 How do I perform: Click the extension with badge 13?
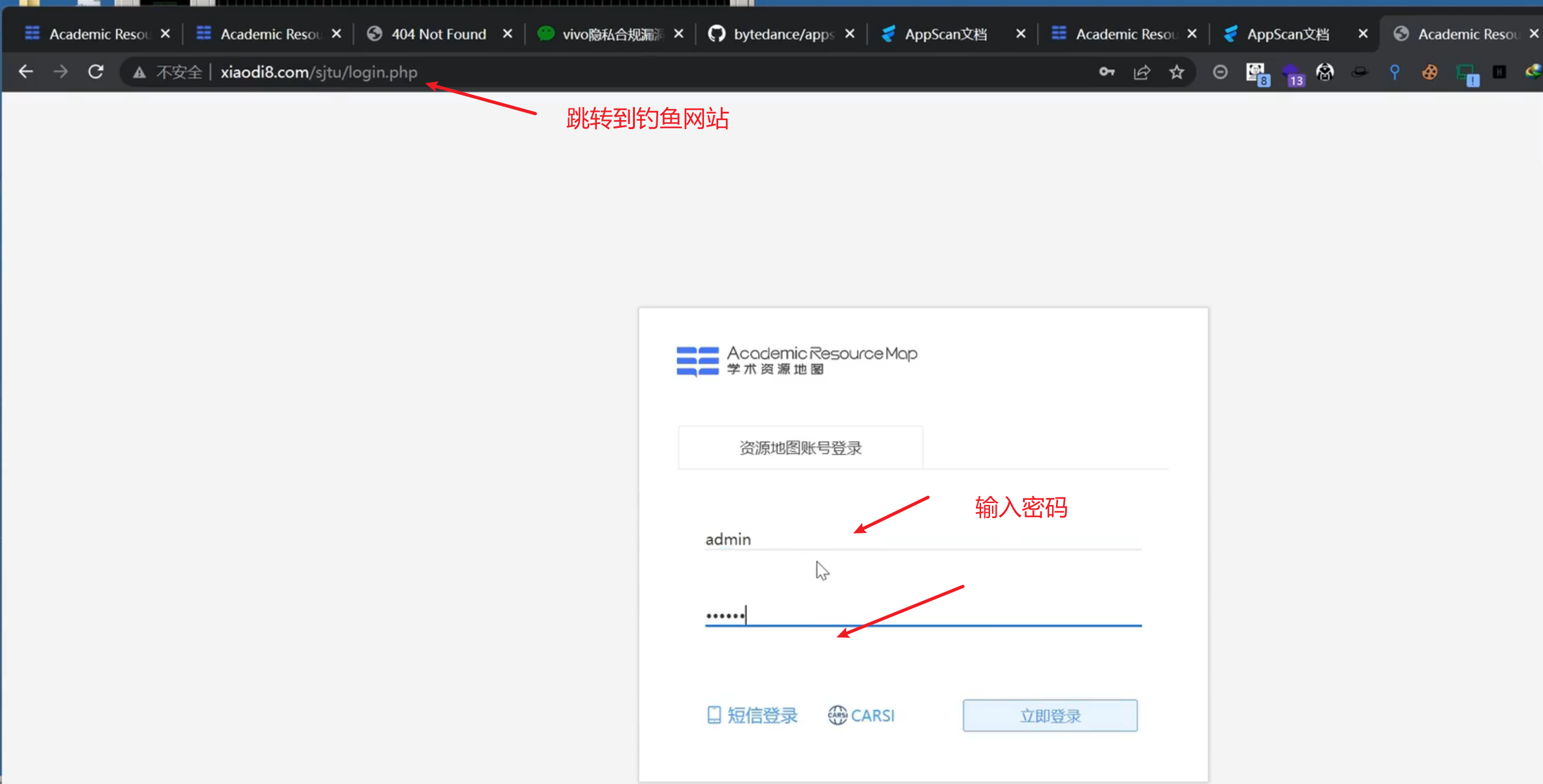(1291, 73)
